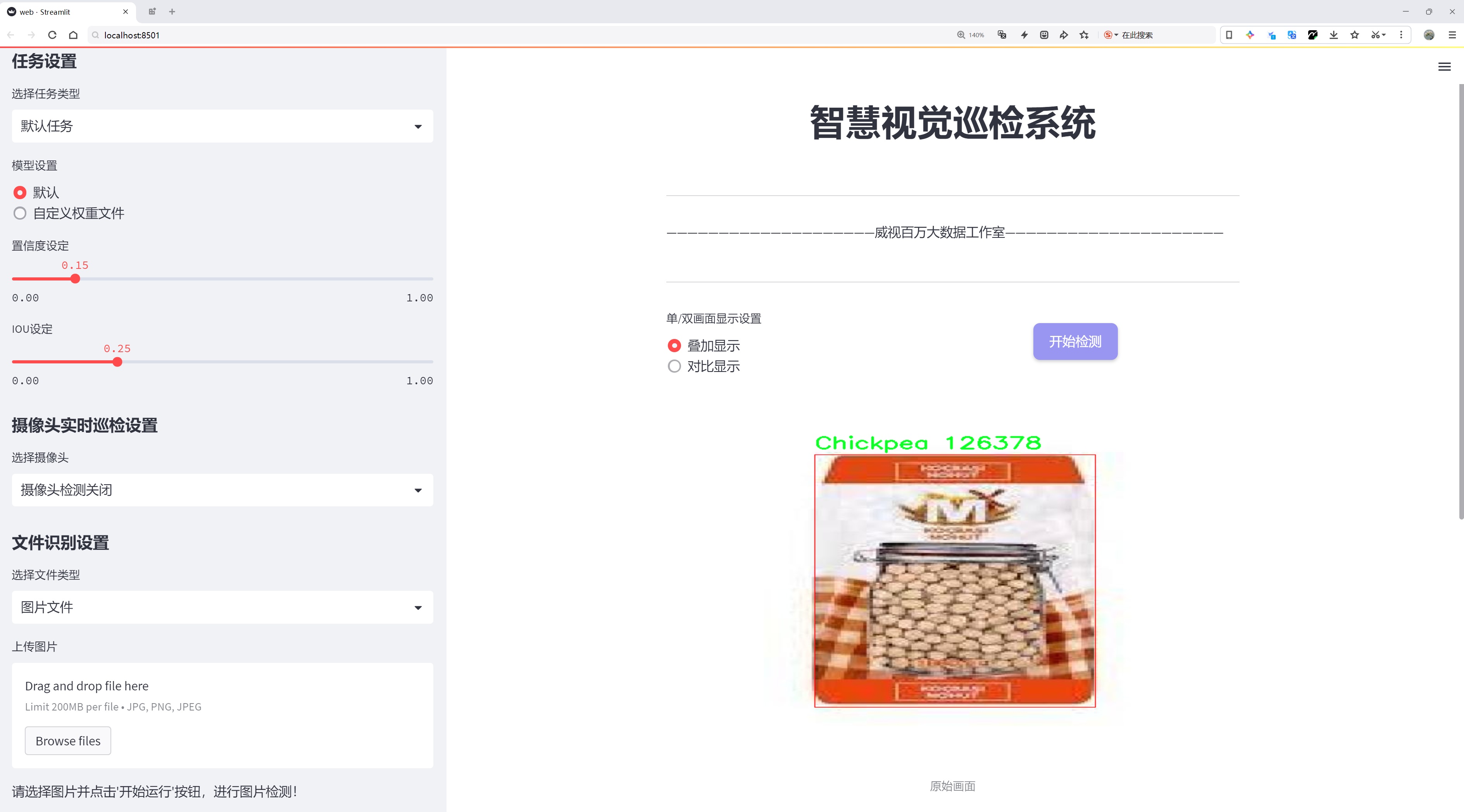Open the scissors screenshot tool dropdown
The image size is (1464, 812).
point(1378,35)
